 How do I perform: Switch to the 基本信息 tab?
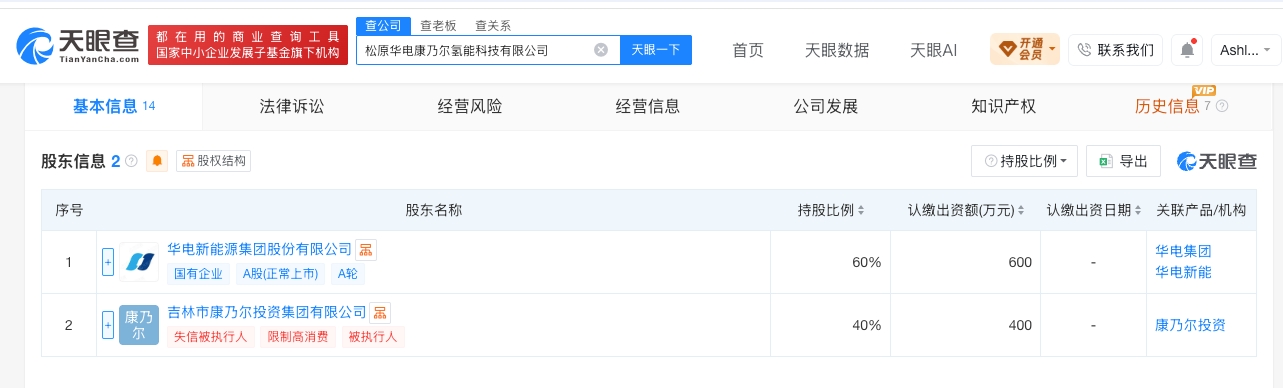[x=113, y=106]
